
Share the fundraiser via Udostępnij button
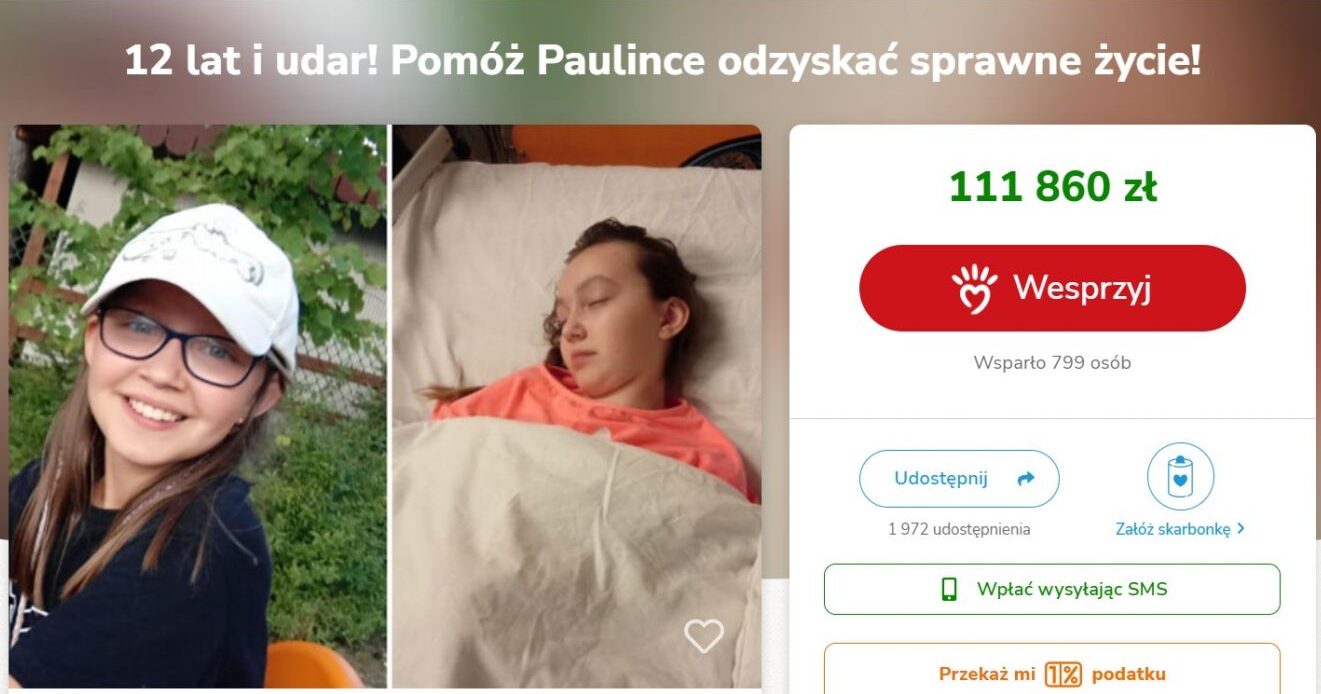click(x=959, y=479)
